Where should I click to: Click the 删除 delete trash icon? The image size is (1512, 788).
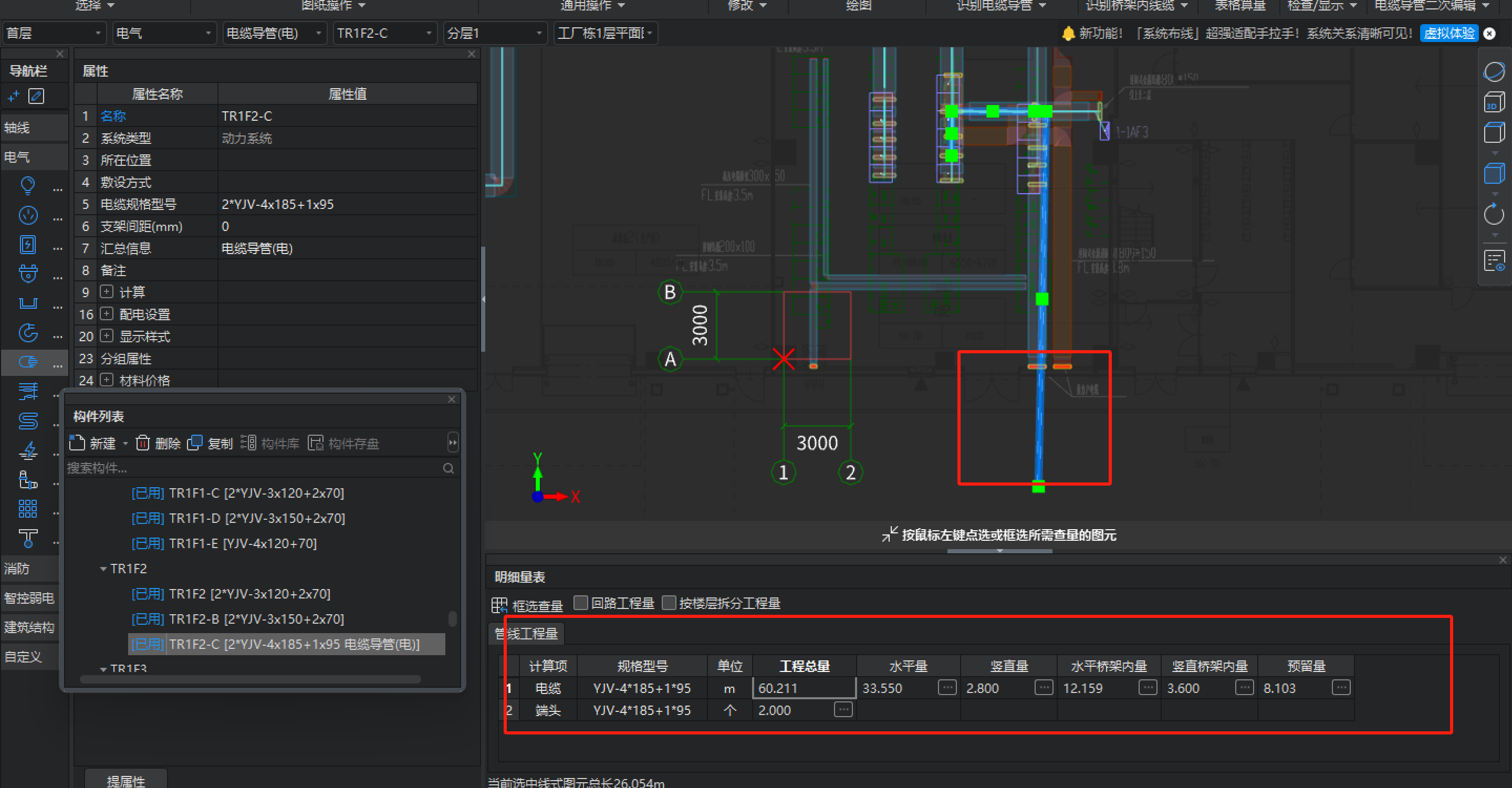click(143, 443)
